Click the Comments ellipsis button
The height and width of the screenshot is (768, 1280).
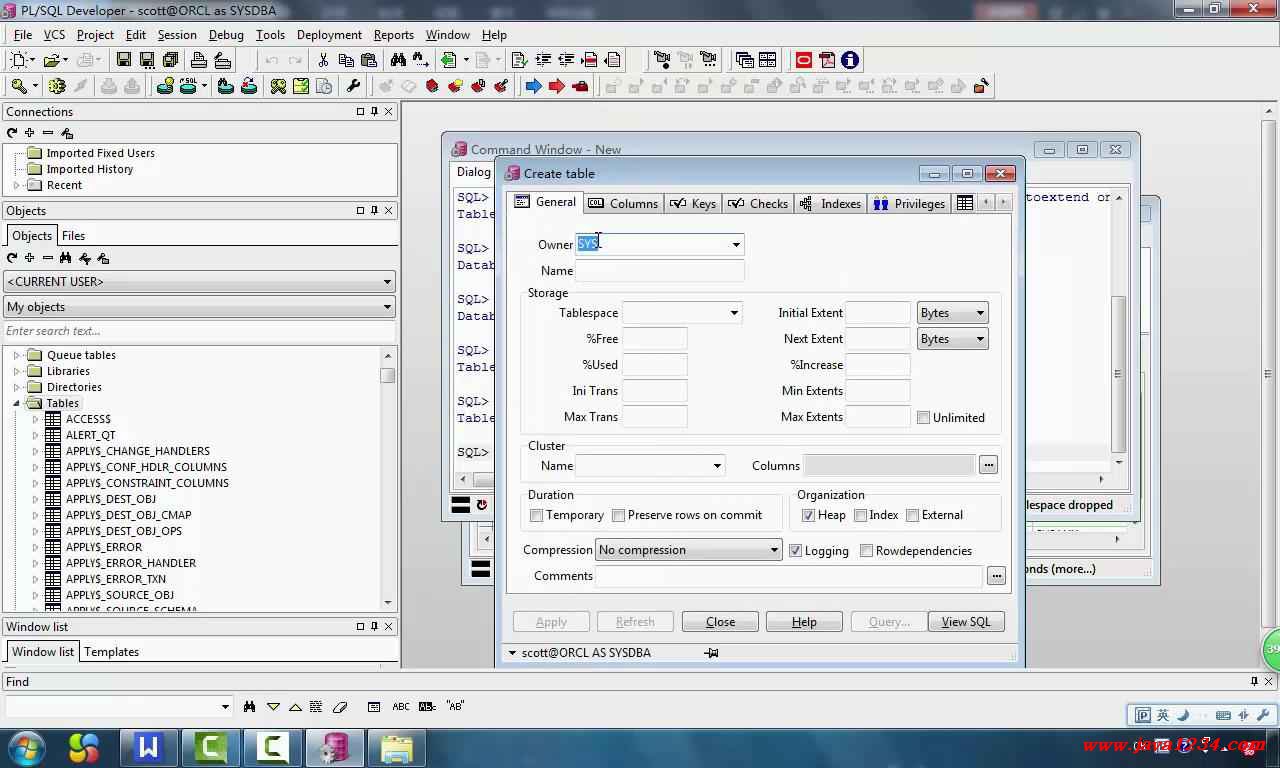coord(996,576)
